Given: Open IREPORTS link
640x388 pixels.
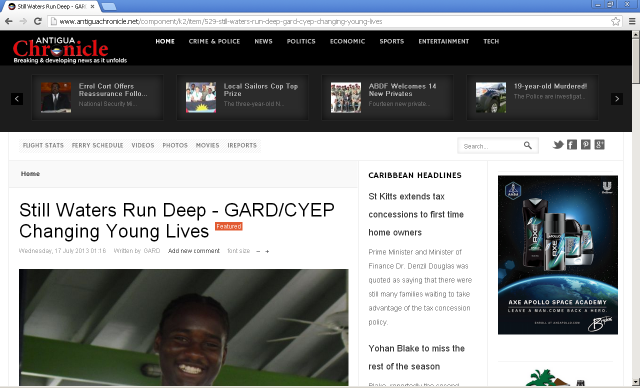Looking at the screenshot, I should point(242,145).
